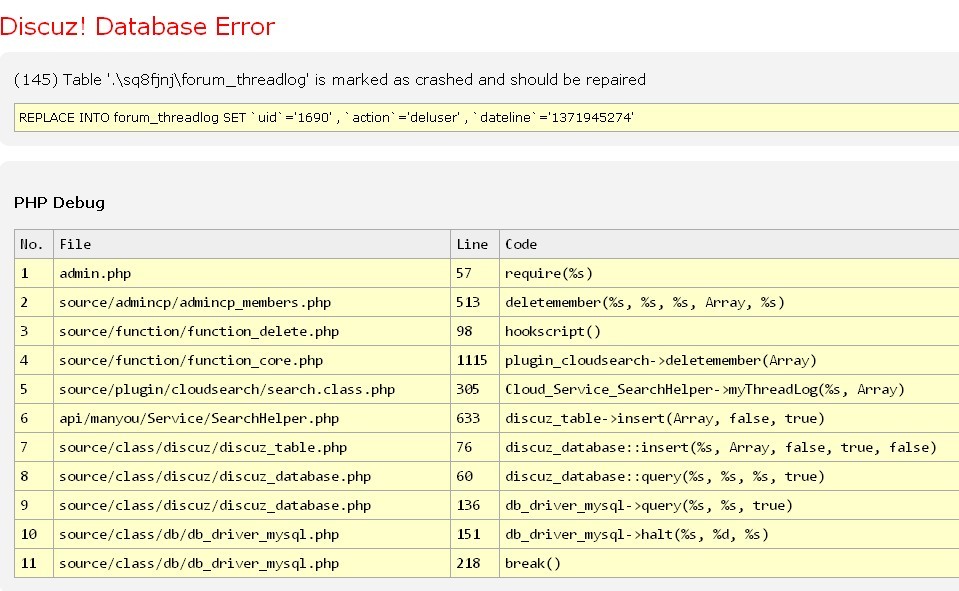Screen dimensions: 959x591
Task: Click line number "305" cell
Action: [475, 389]
